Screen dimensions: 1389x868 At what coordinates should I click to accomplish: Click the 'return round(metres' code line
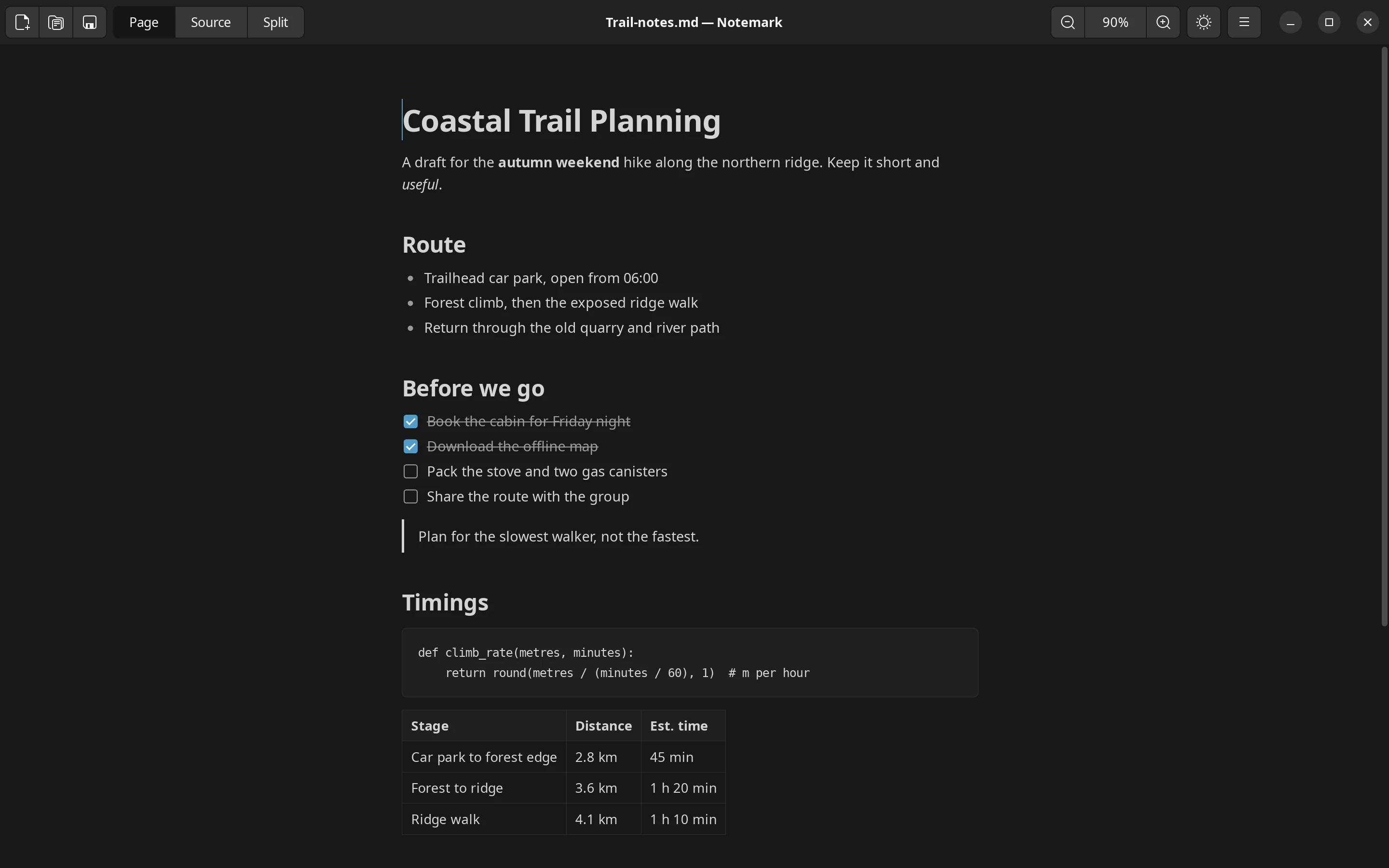pyautogui.click(x=627, y=673)
